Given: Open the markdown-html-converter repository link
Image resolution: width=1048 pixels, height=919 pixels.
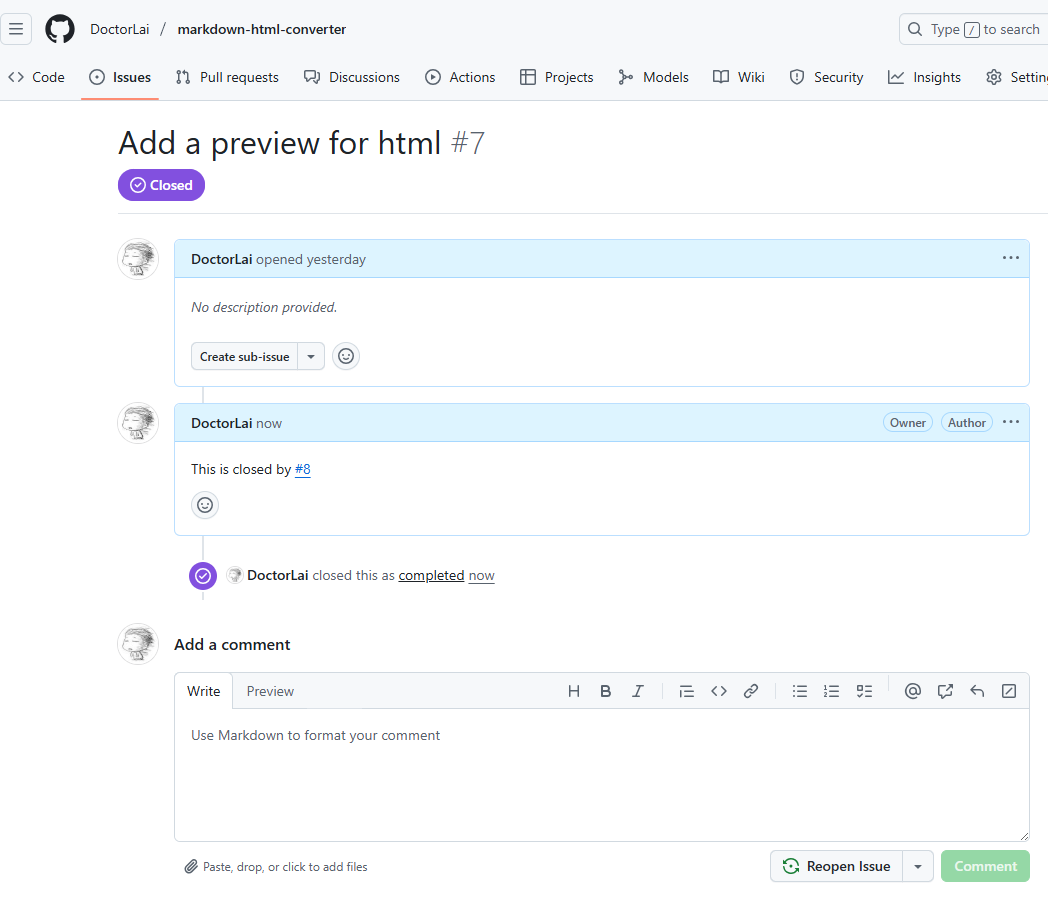Looking at the screenshot, I should click(261, 29).
